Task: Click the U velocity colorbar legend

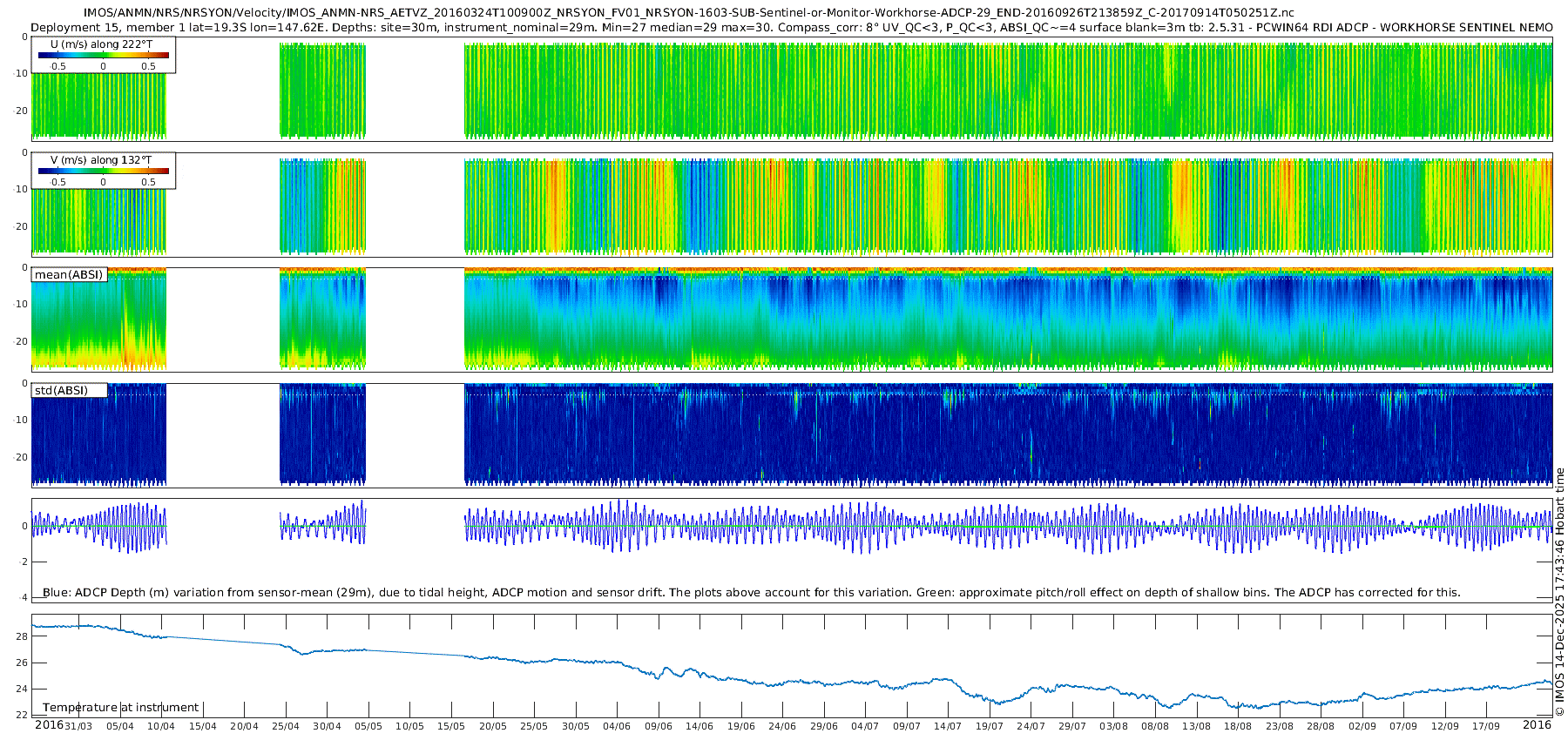Action: [103, 55]
